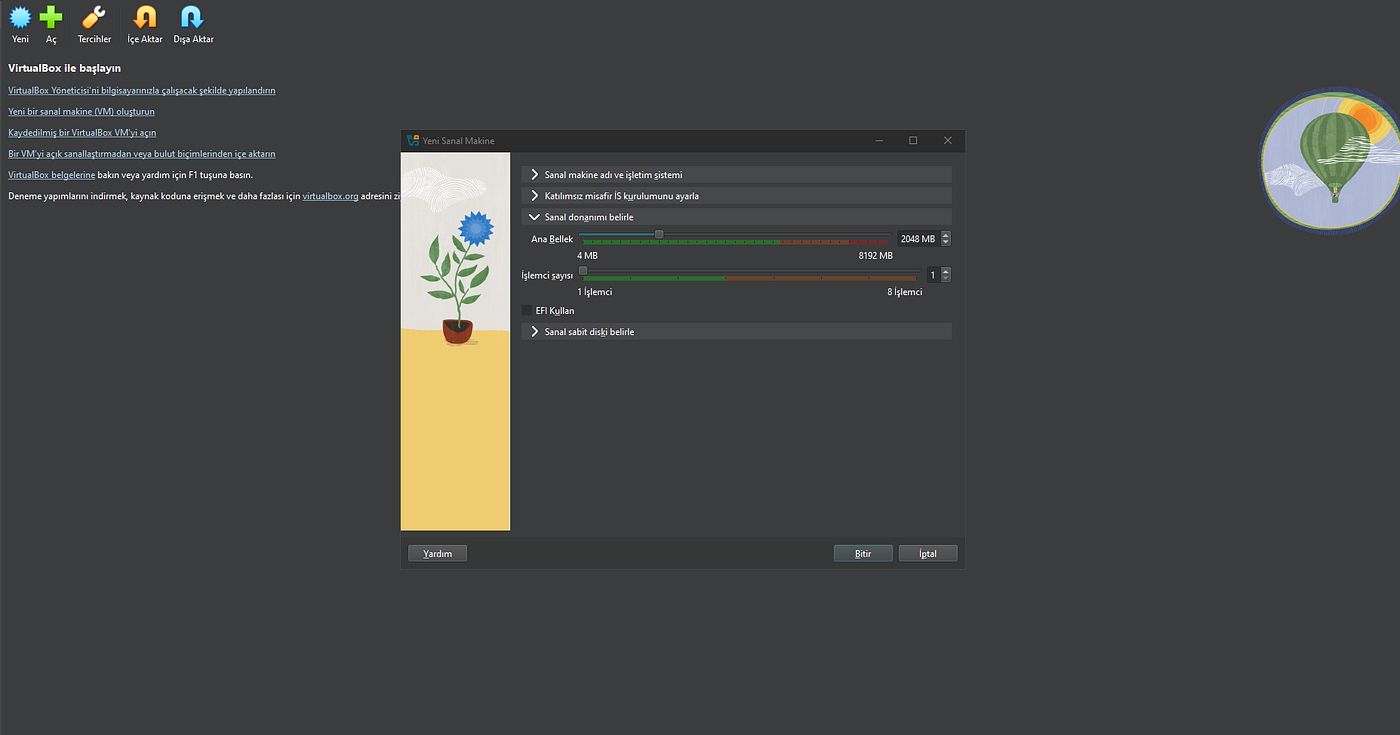Viewport: 1400px width, 735px height.
Task: Increase Ana Bellek with the spin up arrow
Action: point(946,236)
